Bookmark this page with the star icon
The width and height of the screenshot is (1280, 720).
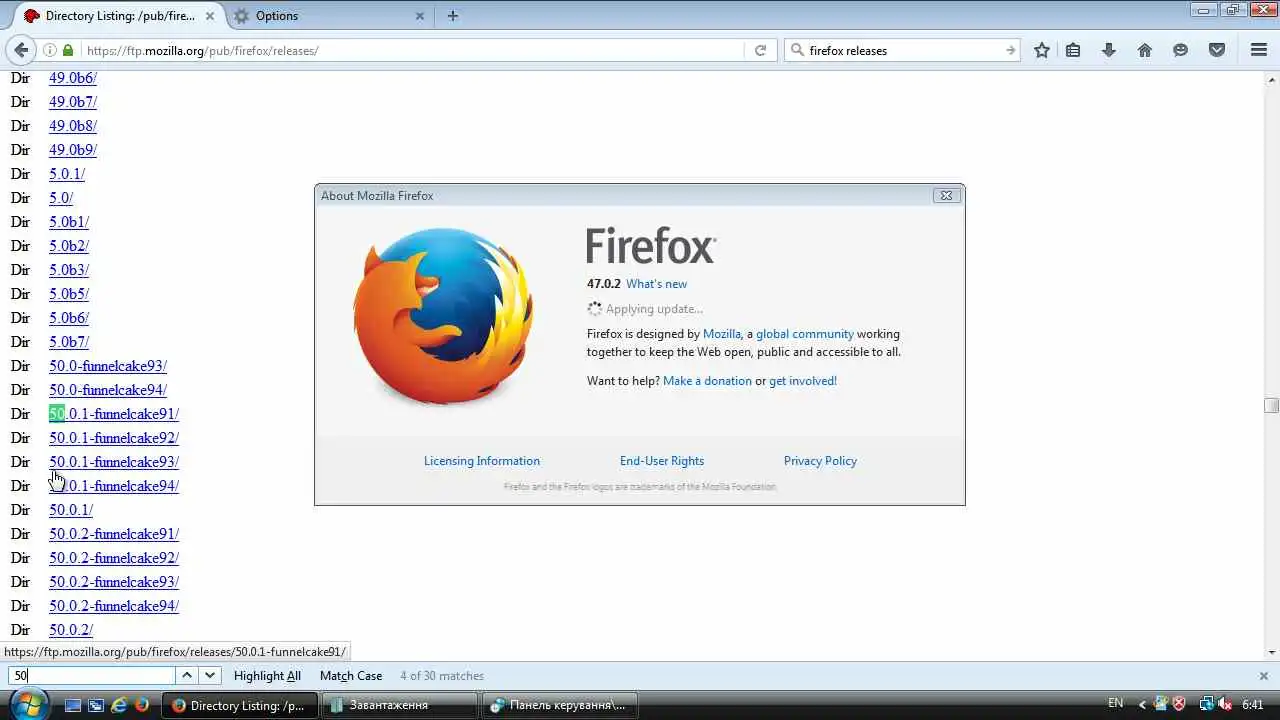[x=1042, y=50]
